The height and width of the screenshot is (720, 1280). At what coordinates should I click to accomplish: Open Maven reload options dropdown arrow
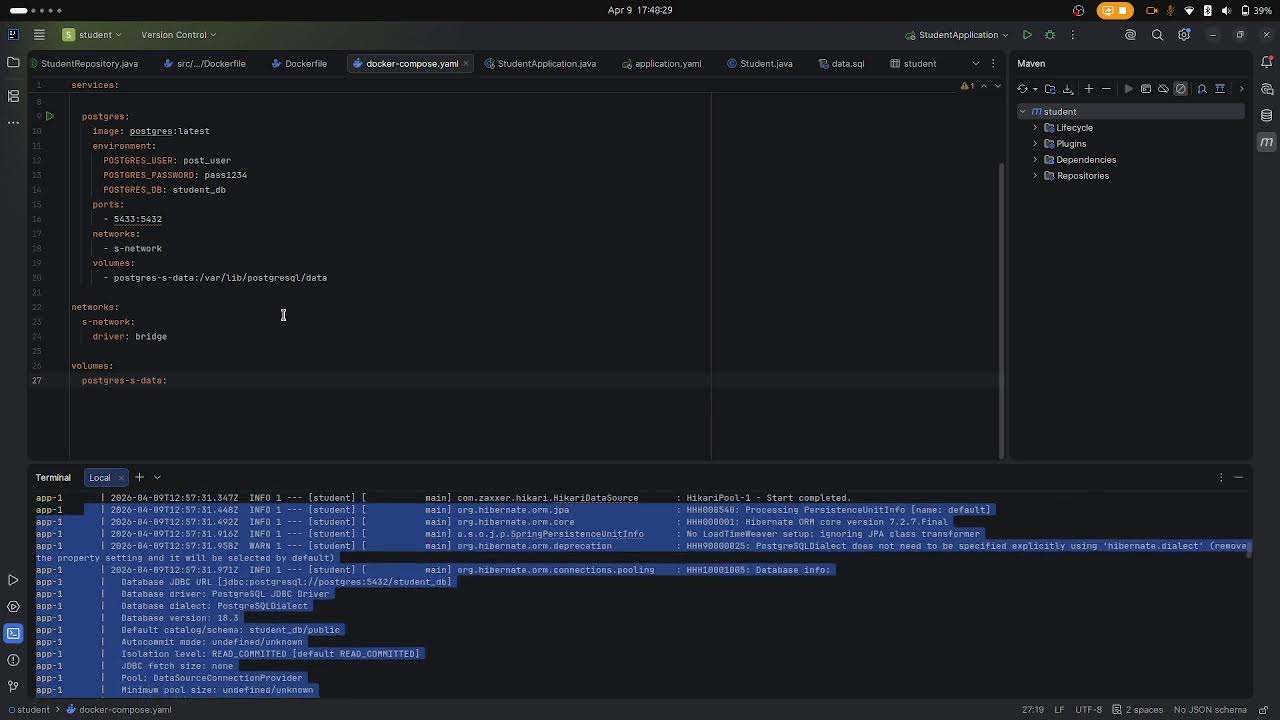tap(1033, 89)
